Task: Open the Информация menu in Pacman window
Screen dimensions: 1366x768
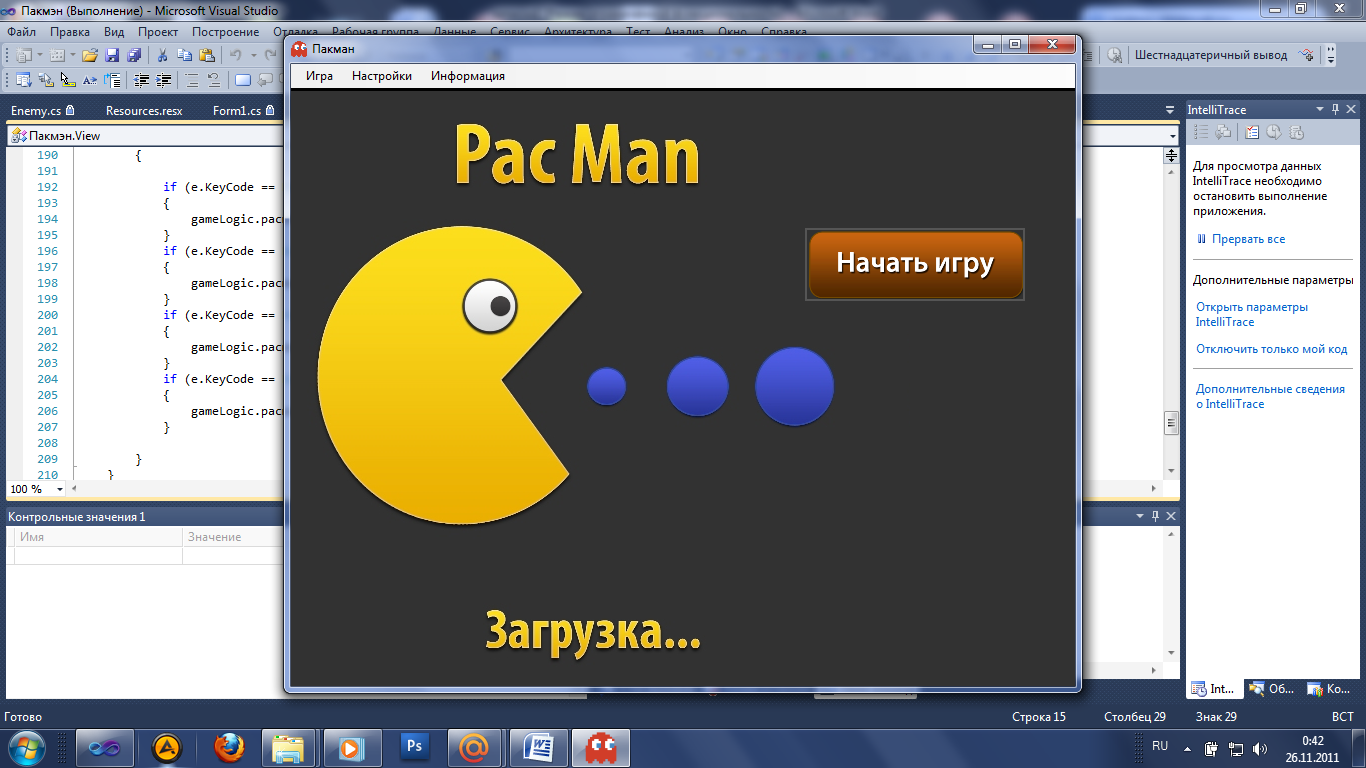Action: tap(468, 76)
